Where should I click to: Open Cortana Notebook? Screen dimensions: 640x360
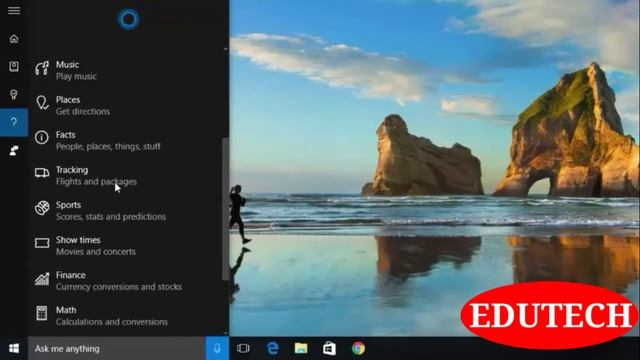14,67
